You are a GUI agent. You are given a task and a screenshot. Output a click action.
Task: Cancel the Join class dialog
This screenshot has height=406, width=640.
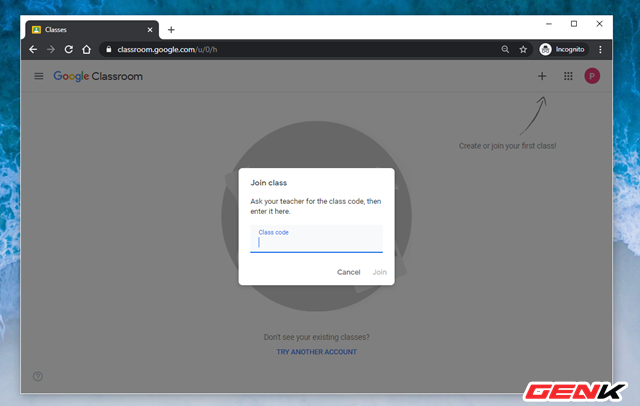tap(348, 272)
